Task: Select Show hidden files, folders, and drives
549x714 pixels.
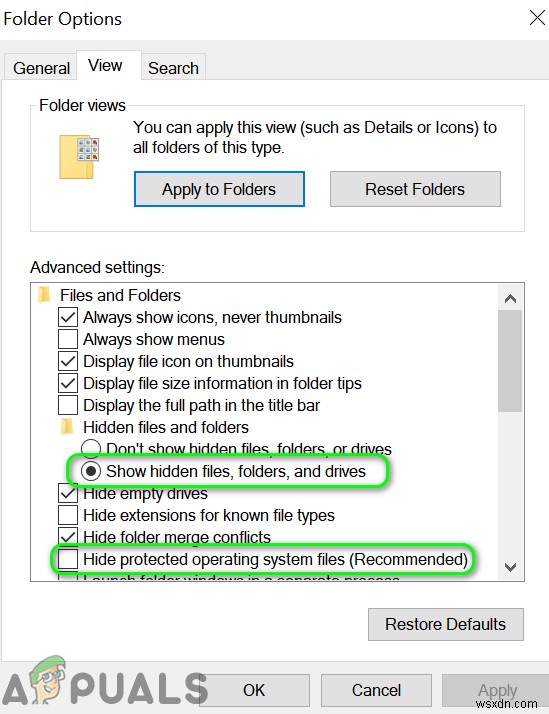Action: click(x=91, y=471)
